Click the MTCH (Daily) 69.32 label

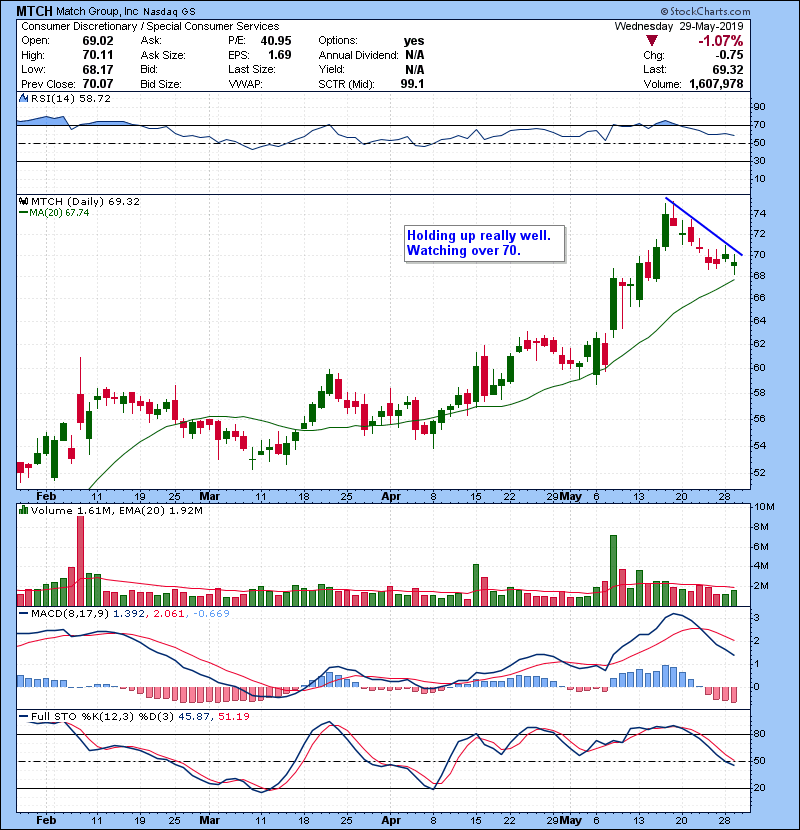[x=85, y=201]
